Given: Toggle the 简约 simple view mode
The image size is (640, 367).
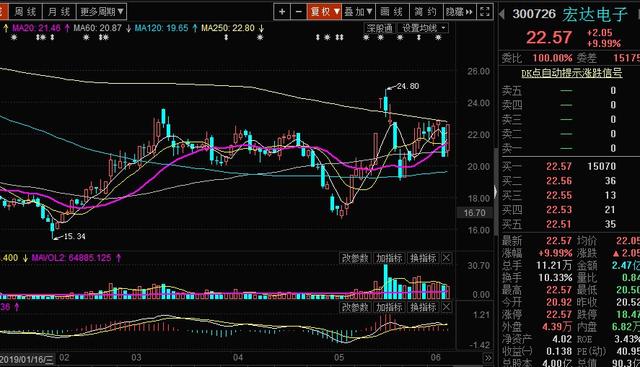Looking at the screenshot, I should 425,12.
